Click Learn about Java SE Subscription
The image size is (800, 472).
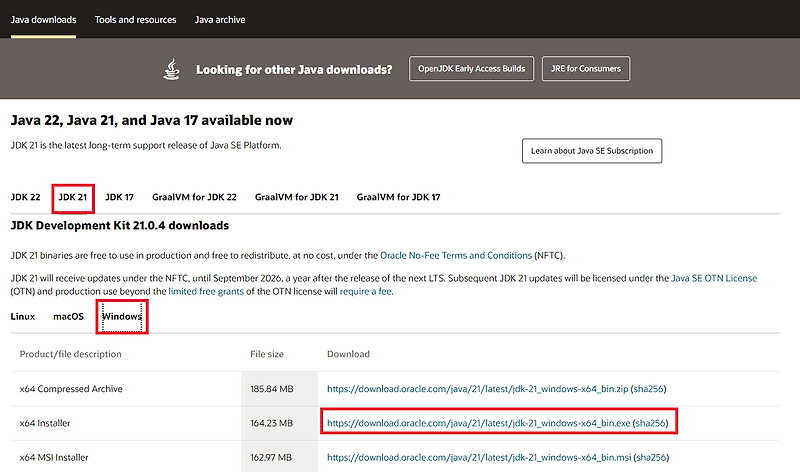click(592, 151)
